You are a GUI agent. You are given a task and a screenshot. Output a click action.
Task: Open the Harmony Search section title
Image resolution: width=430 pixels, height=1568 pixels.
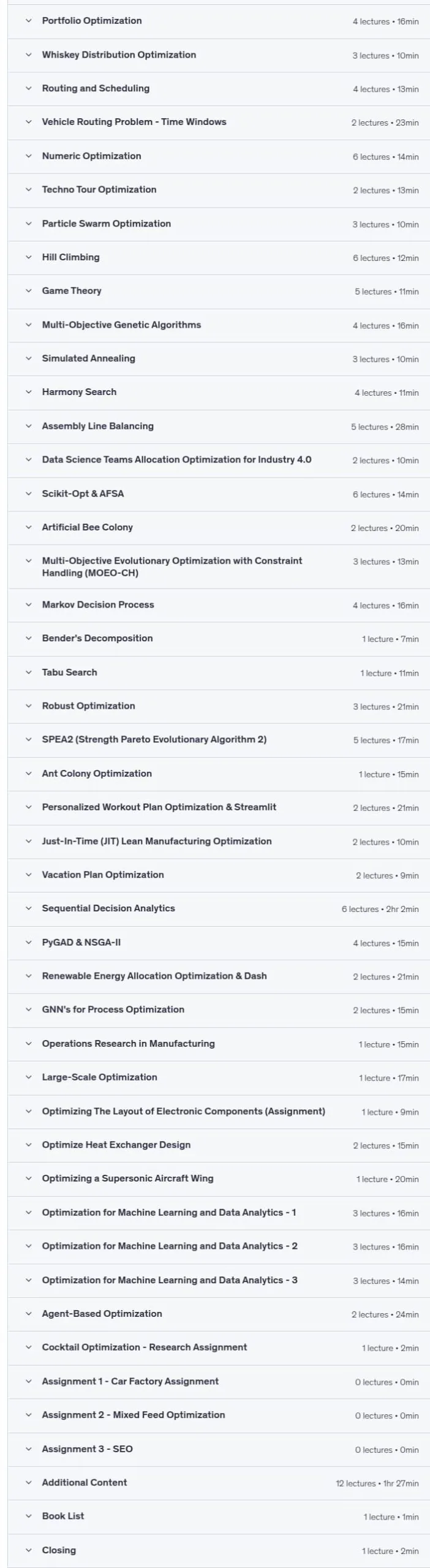tap(79, 392)
